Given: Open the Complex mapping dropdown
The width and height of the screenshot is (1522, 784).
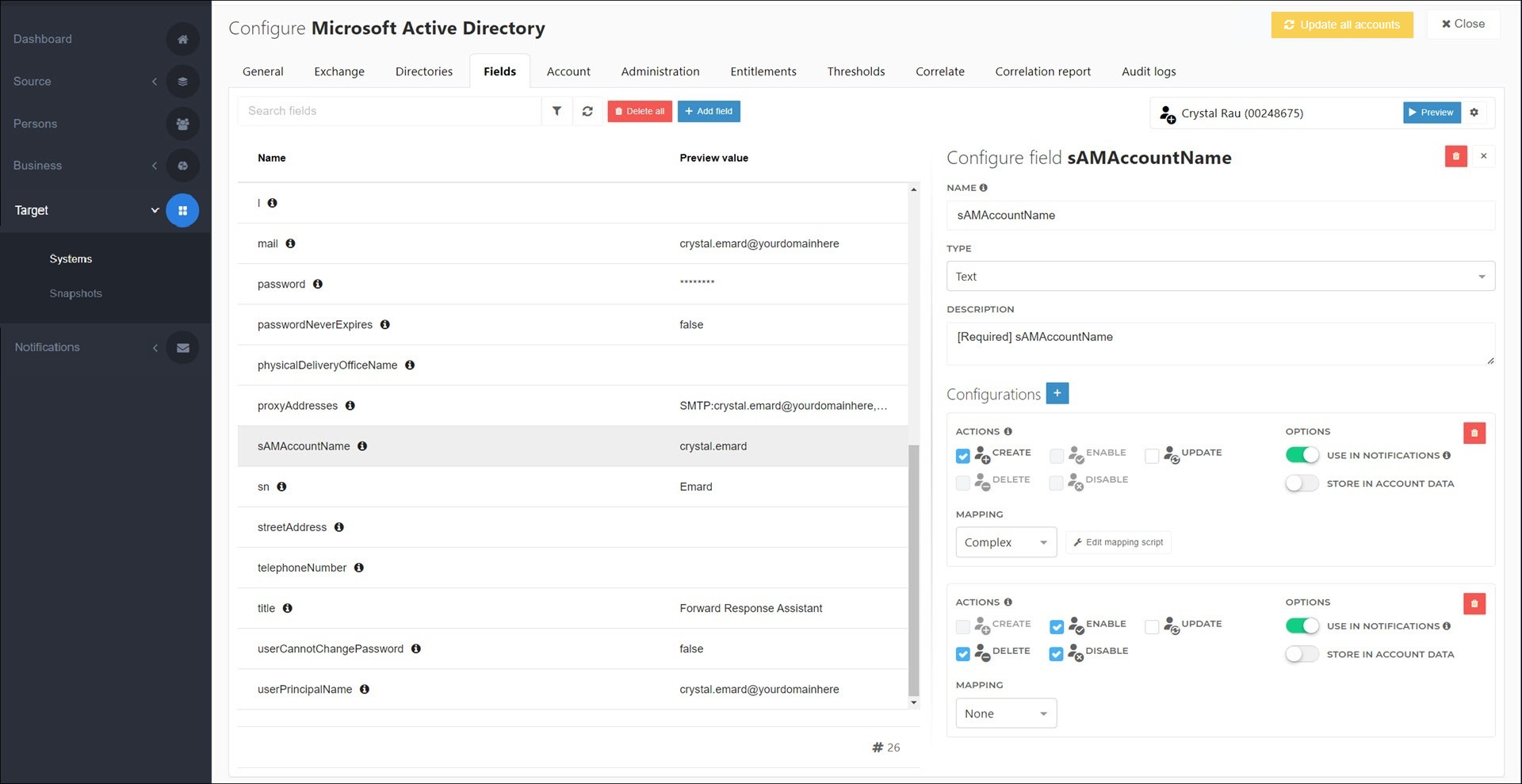Looking at the screenshot, I should pyautogui.click(x=1006, y=542).
